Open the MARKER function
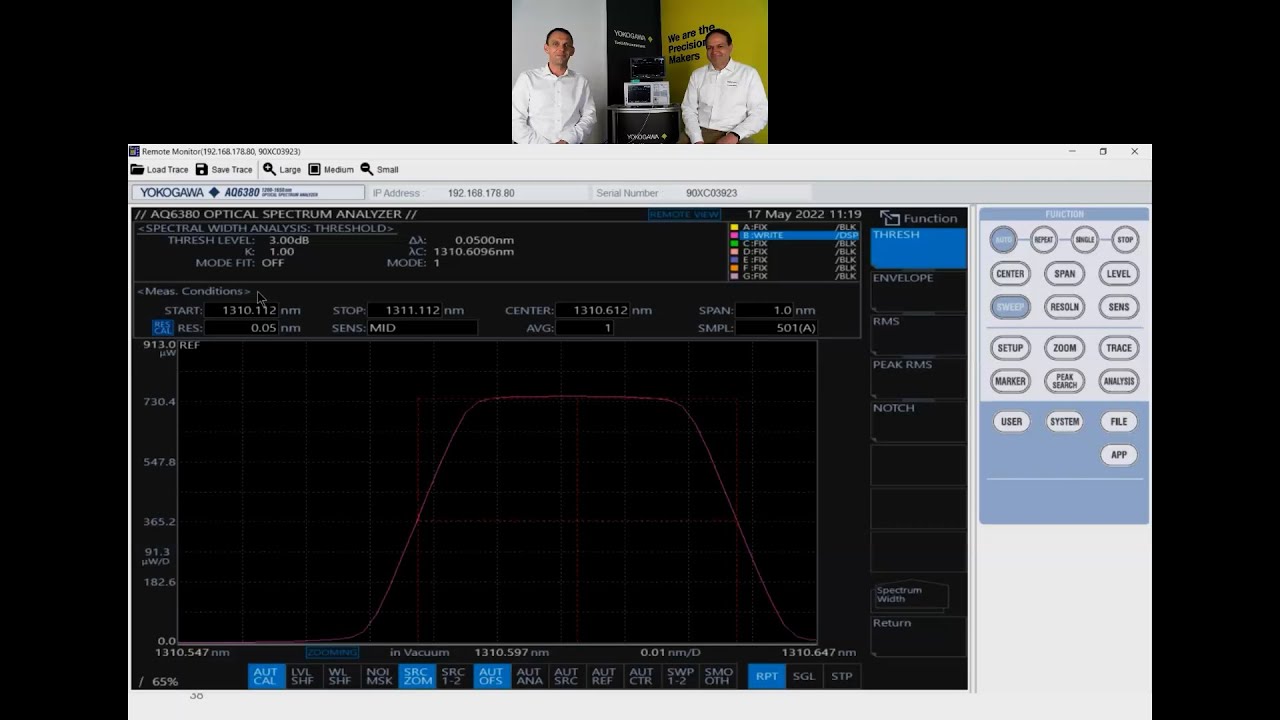The image size is (1280, 720). 1010,381
